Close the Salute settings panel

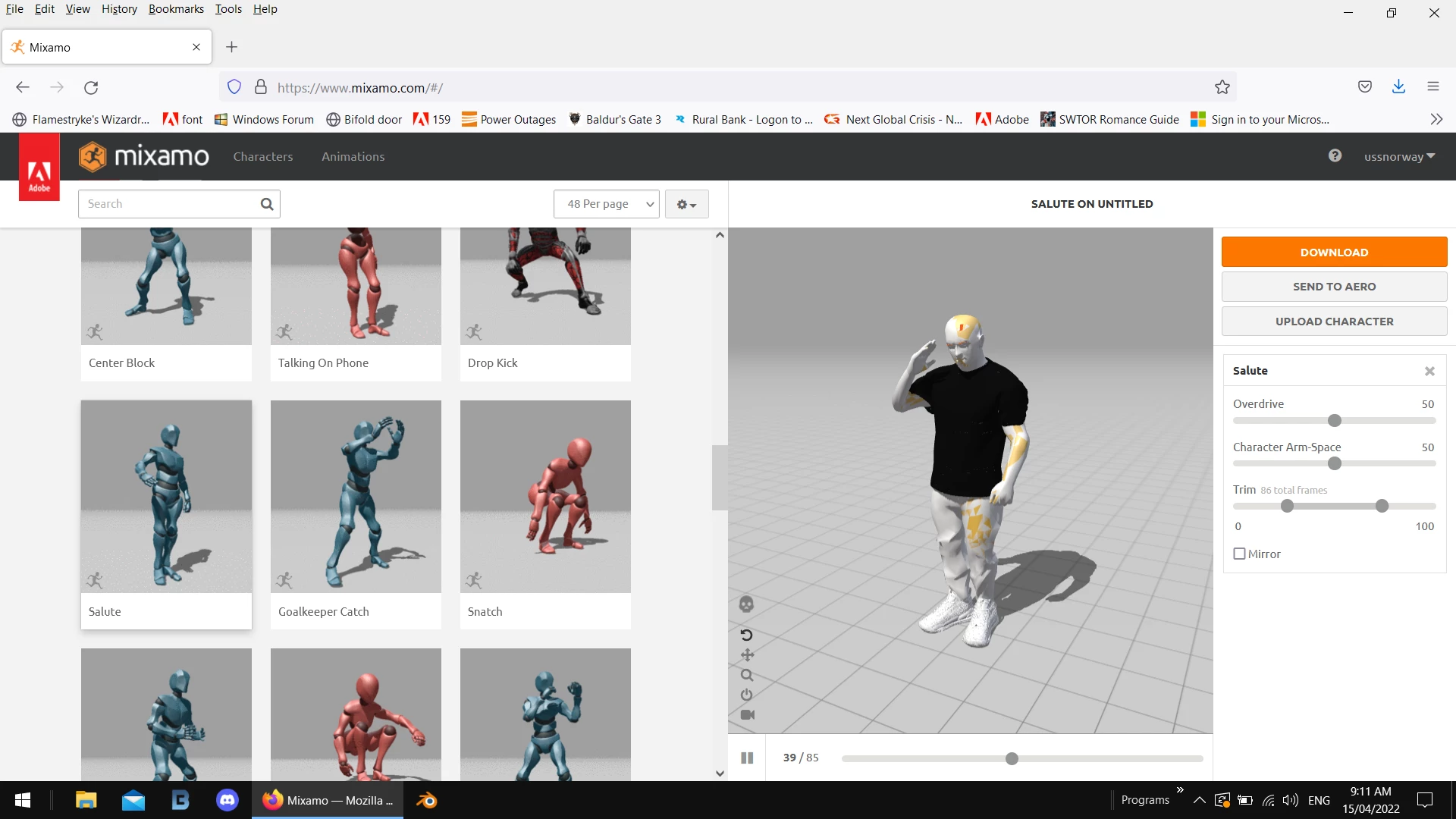click(1429, 371)
